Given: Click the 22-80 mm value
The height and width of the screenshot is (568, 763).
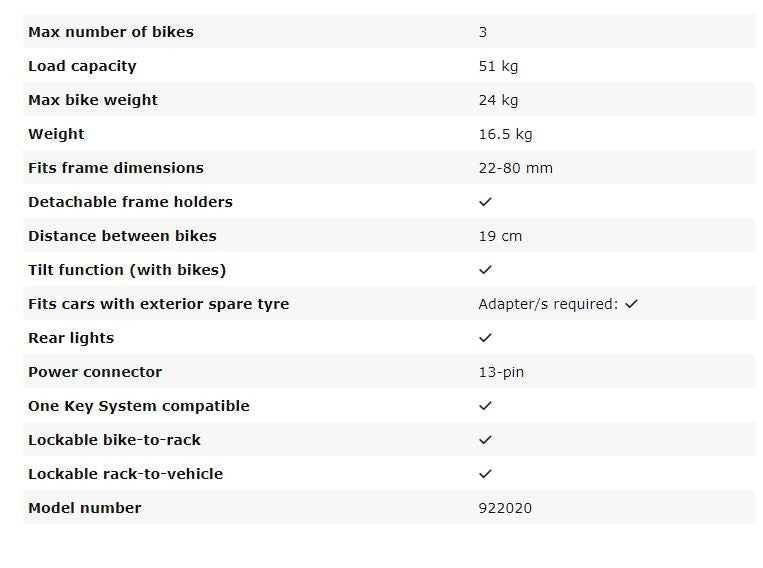Looking at the screenshot, I should (515, 168).
